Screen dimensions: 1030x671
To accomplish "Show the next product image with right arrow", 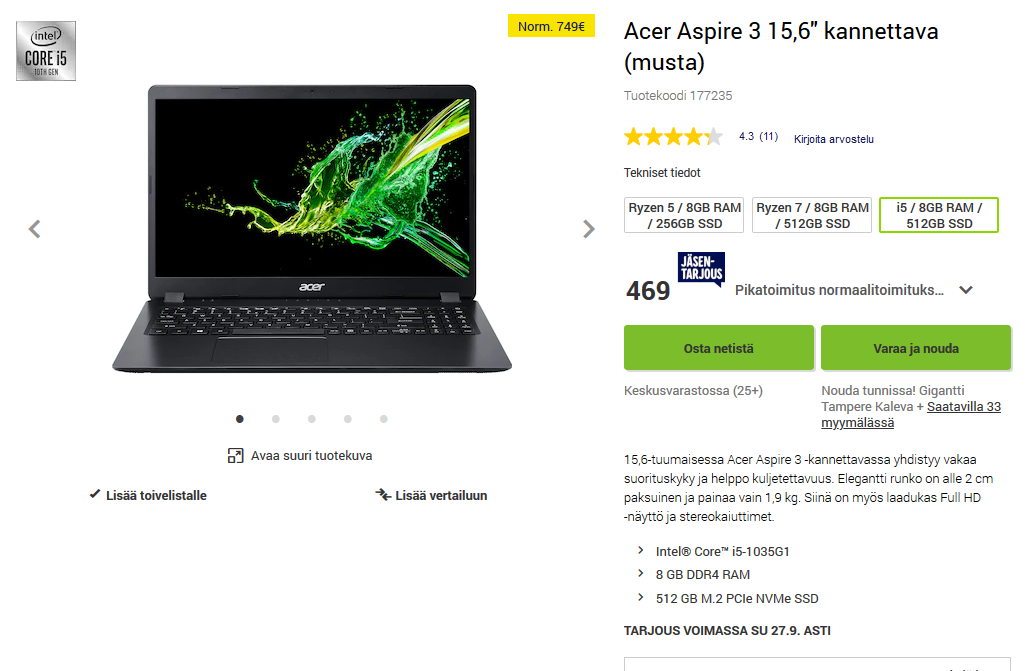I will pos(589,229).
